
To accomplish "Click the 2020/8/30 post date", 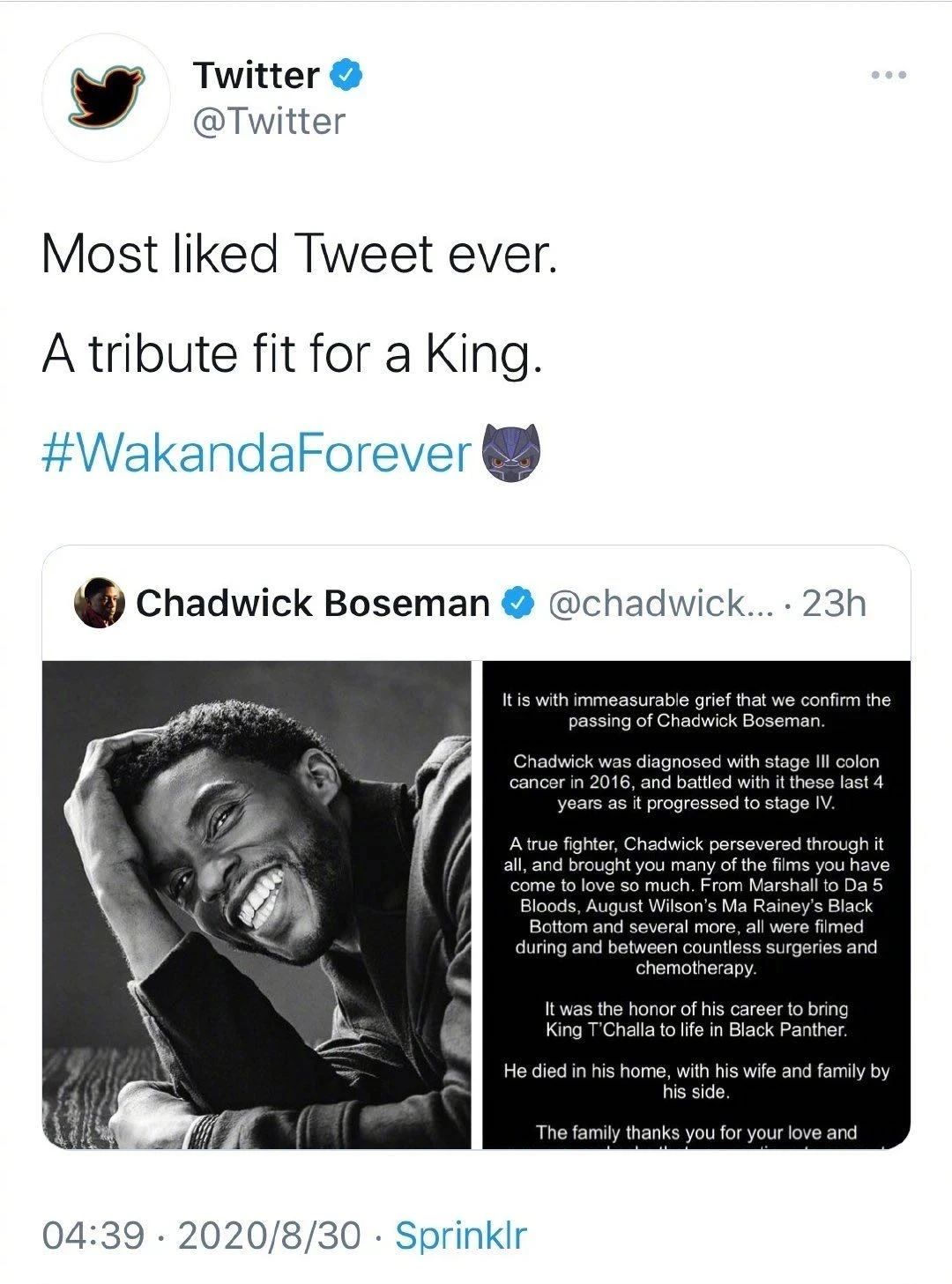I will 269,1235.
